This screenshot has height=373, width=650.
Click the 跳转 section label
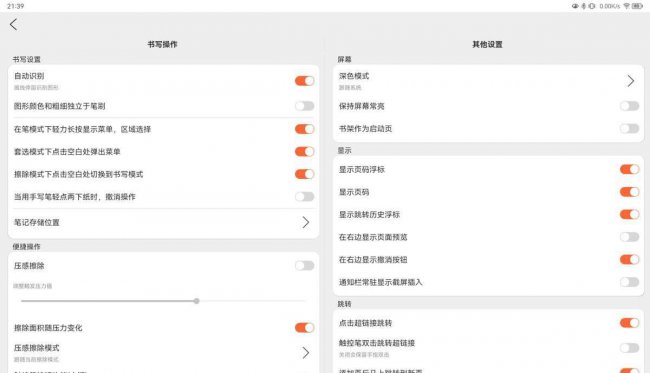point(344,304)
